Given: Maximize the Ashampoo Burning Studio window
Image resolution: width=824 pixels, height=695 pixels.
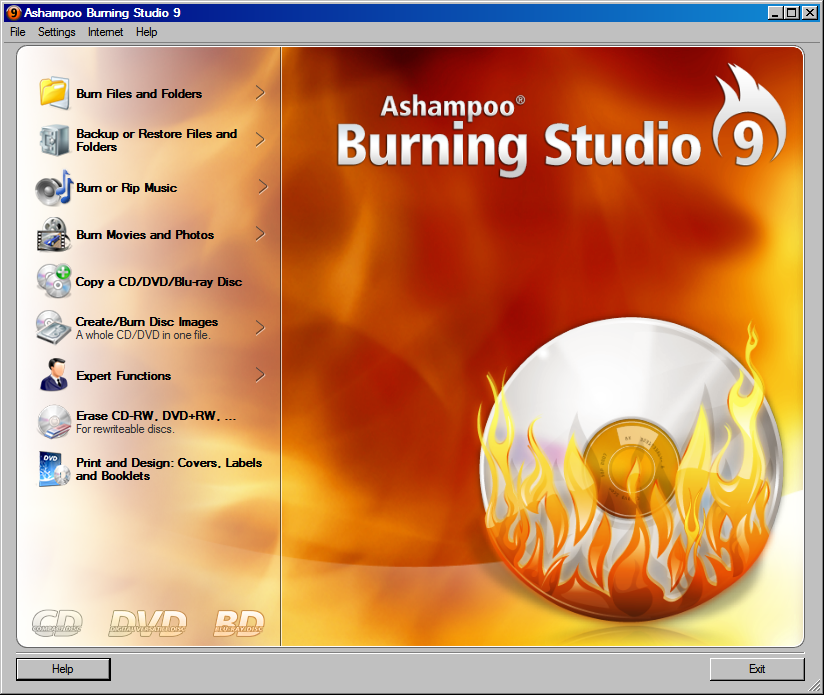Looking at the screenshot, I should 791,13.
